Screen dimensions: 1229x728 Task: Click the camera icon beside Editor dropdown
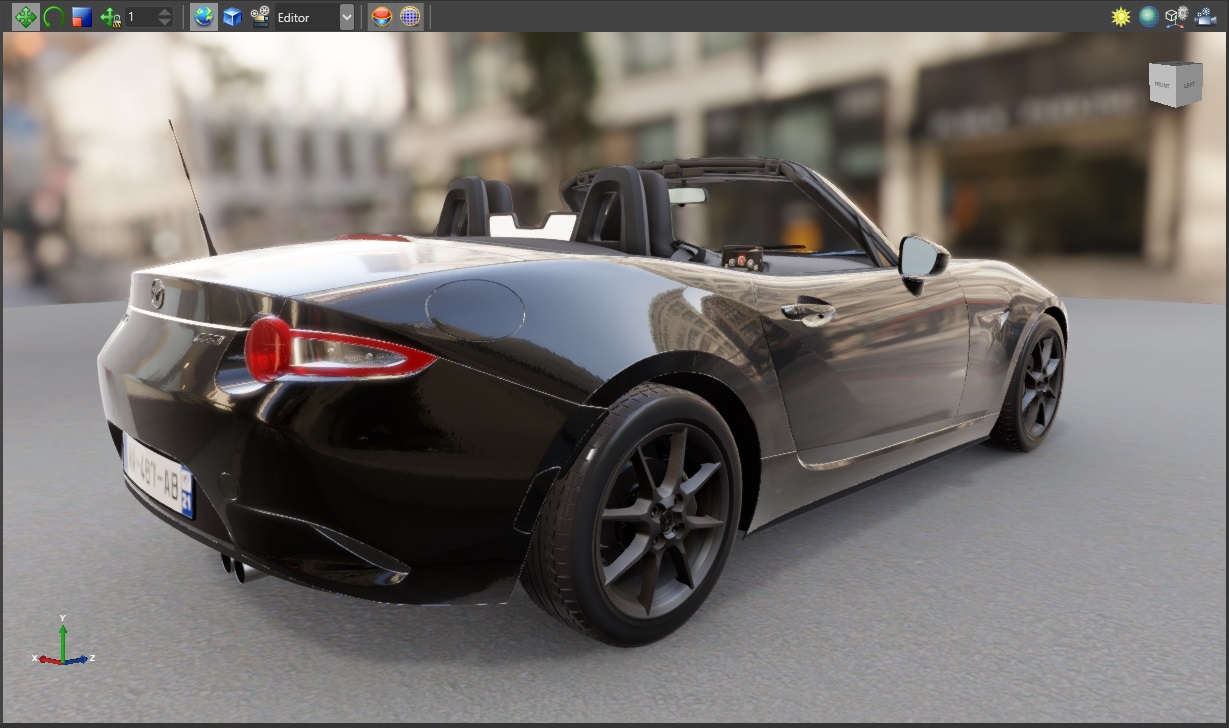(x=260, y=17)
